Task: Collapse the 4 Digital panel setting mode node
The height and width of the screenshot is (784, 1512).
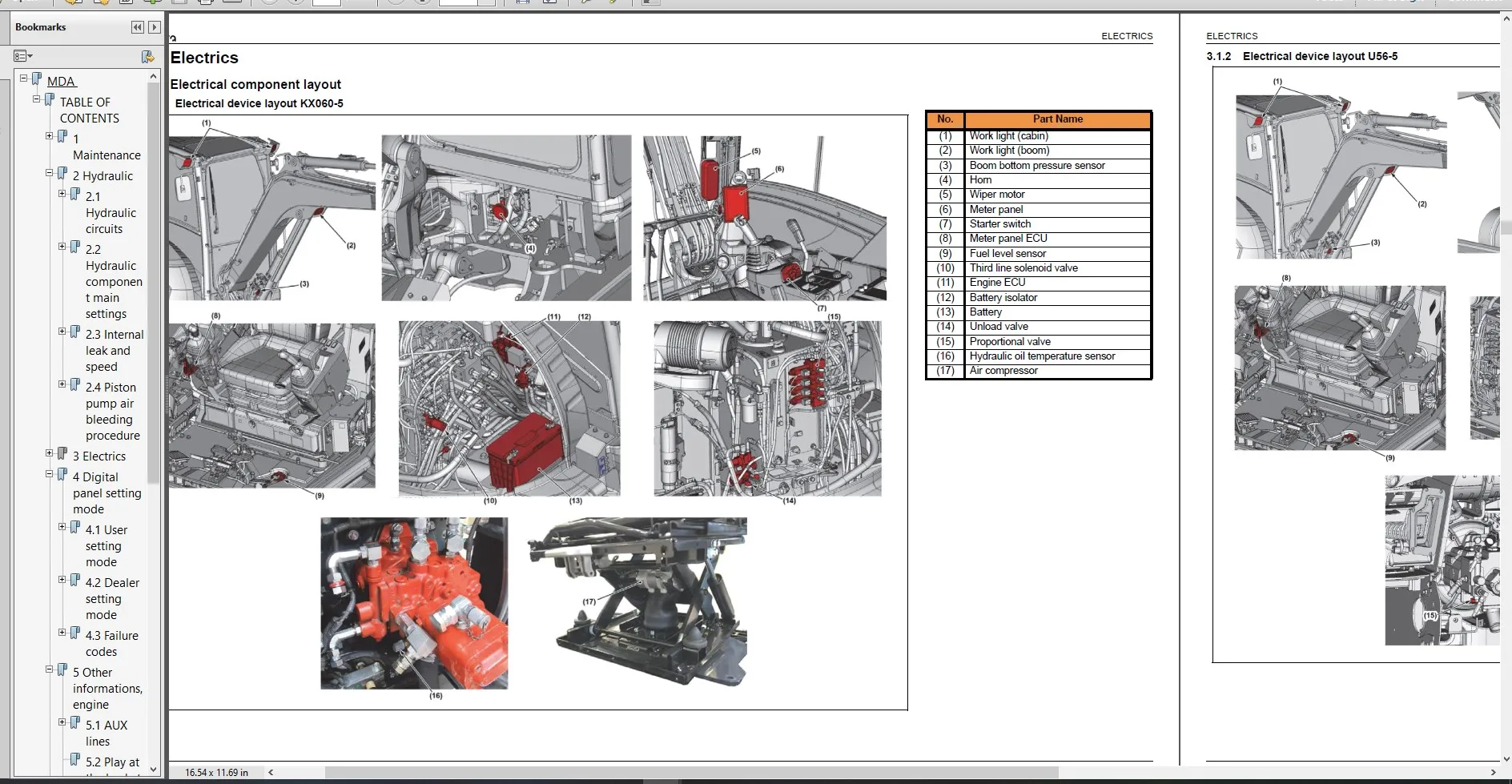Action: pyautogui.click(x=49, y=474)
